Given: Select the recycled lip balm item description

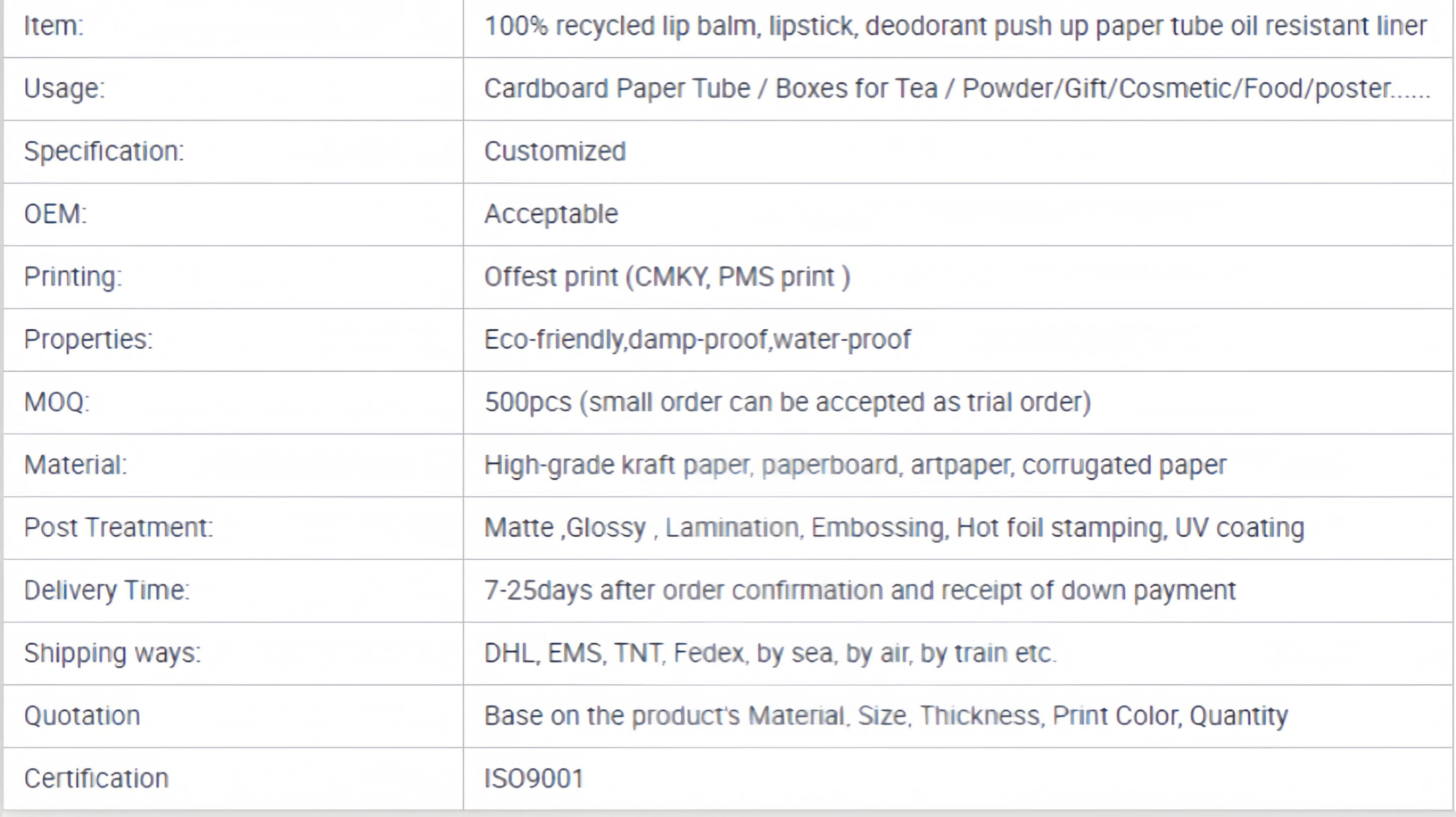Looking at the screenshot, I should 955,26.
